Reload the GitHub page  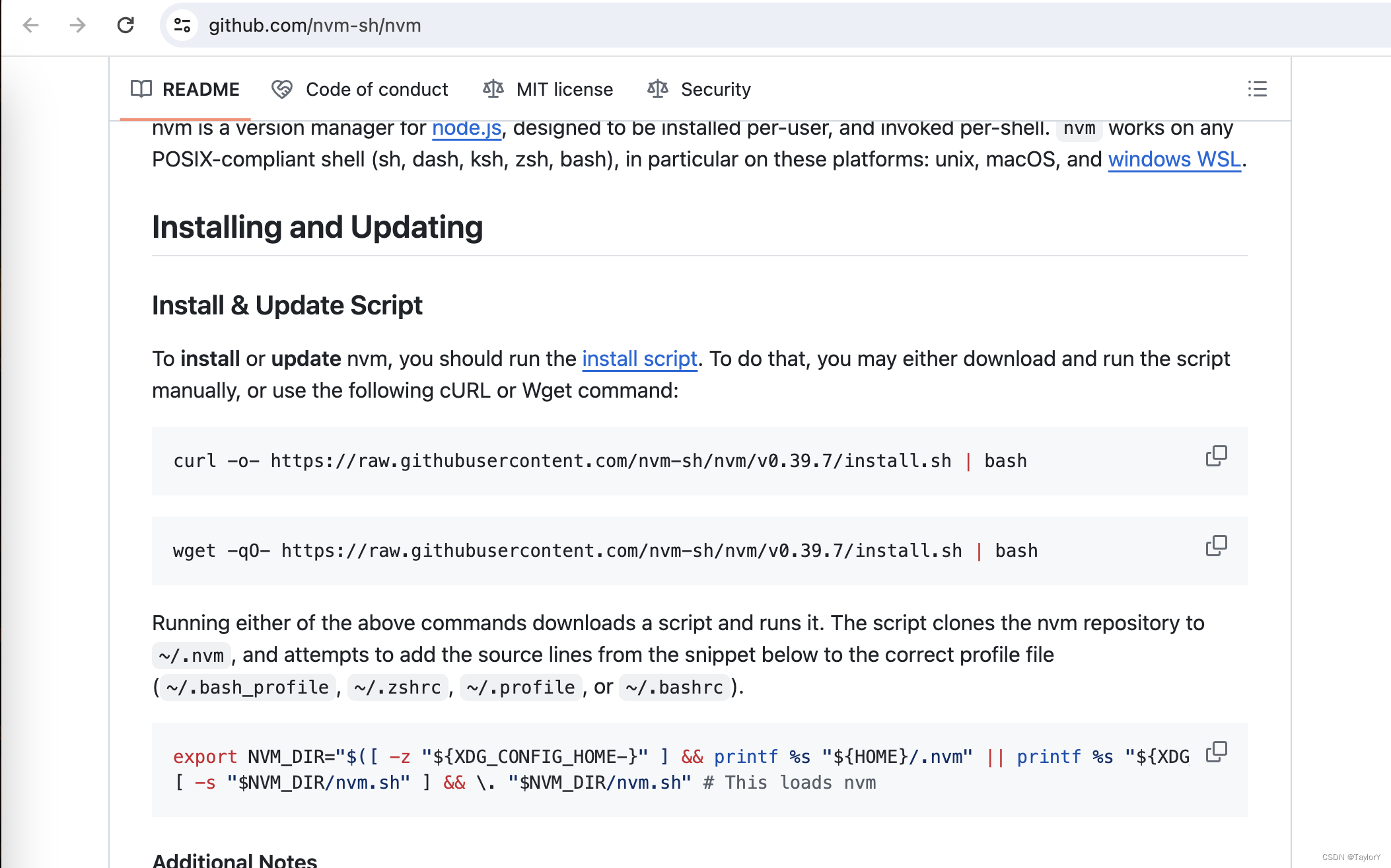click(125, 25)
